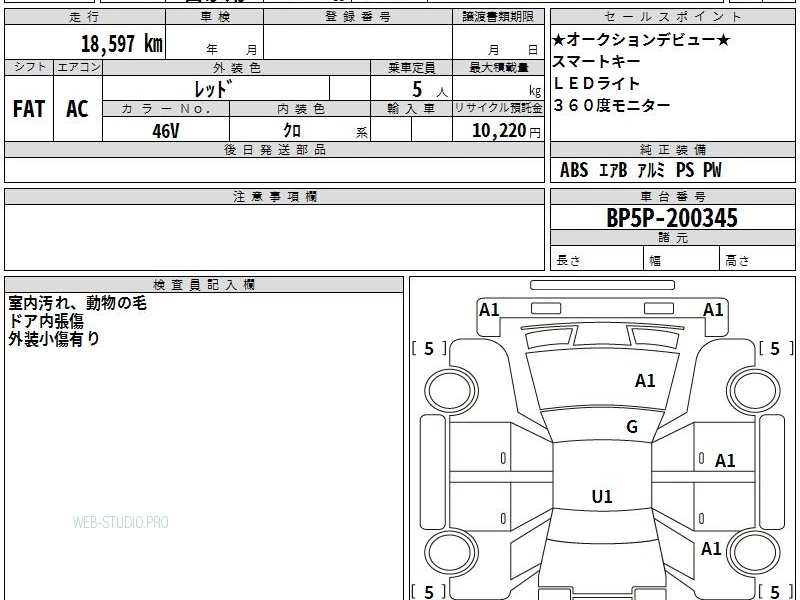
Task: Click the G mark on the windshield
Action: [x=632, y=427]
